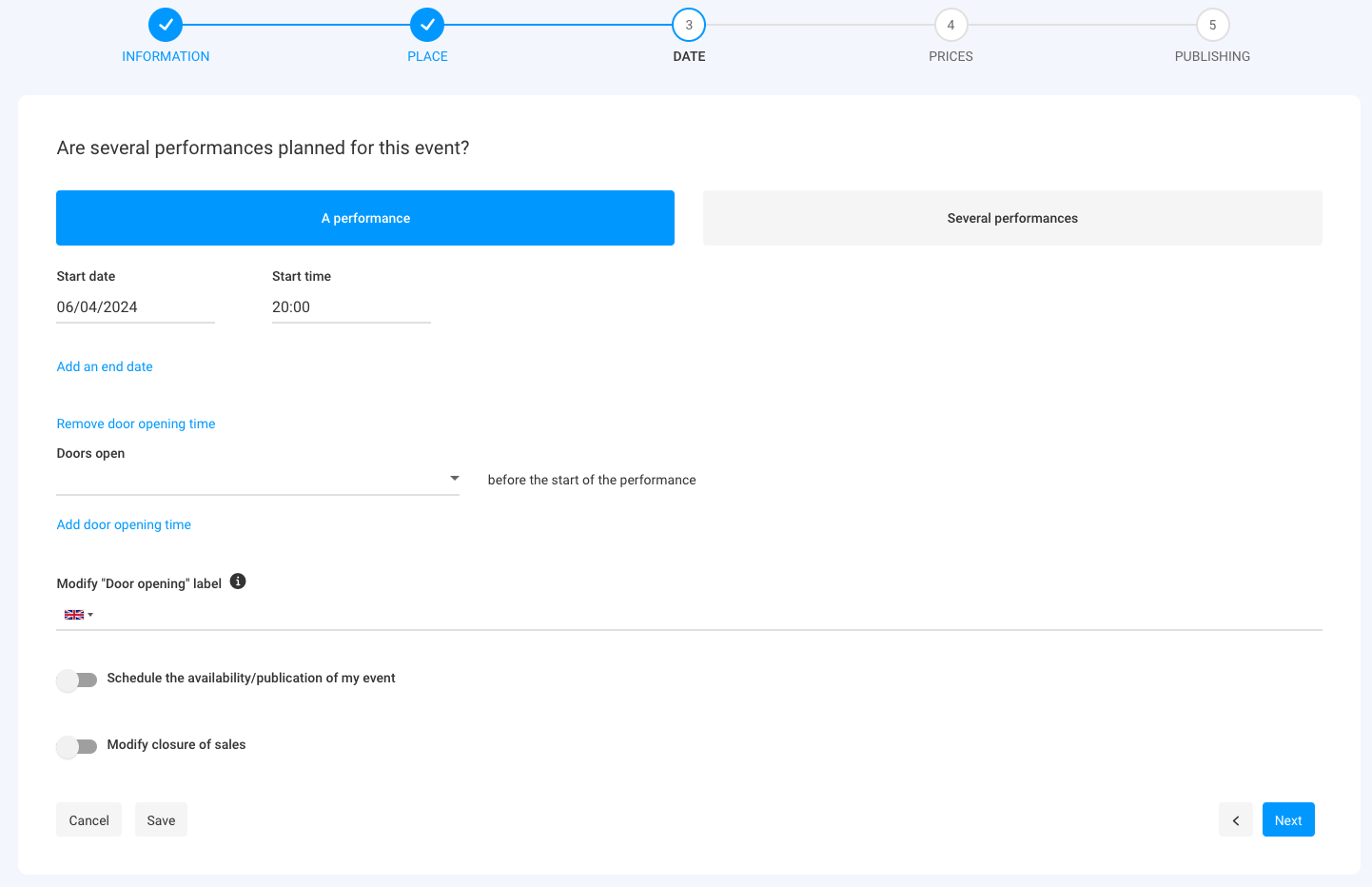Image resolution: width=1372 pixels, height=887 pixels.
Task: Edit the Start date field
Action: (134, 306)
